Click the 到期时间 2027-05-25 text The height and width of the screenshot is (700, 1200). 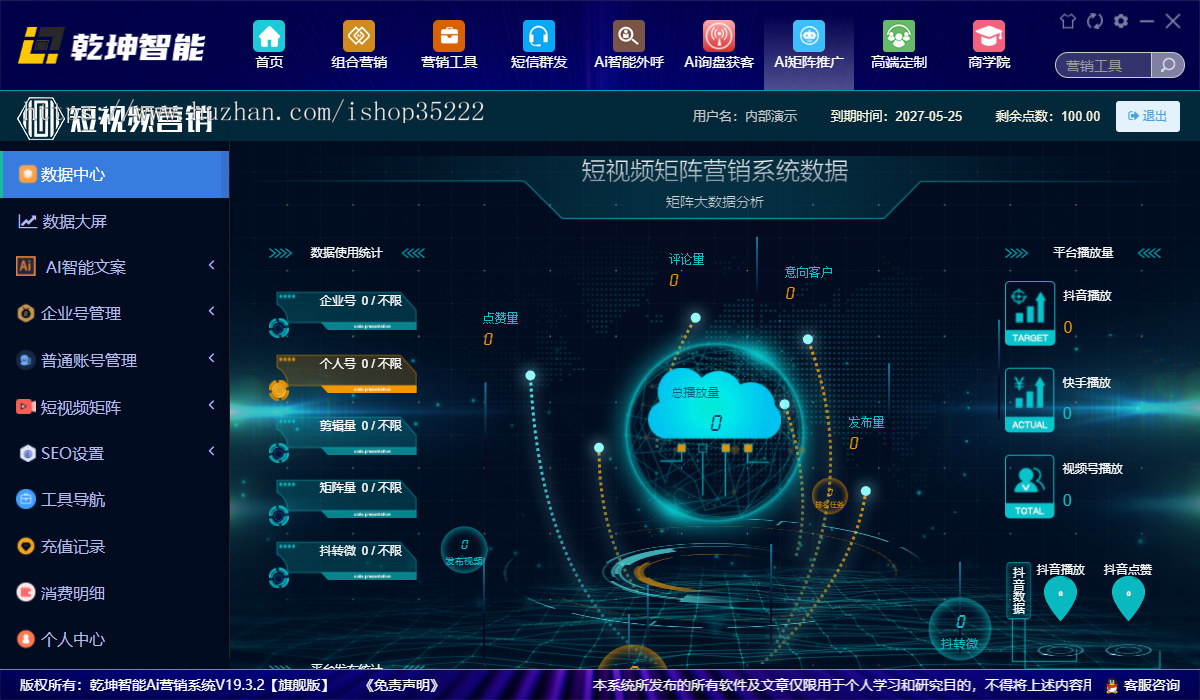tap(896, 116)
